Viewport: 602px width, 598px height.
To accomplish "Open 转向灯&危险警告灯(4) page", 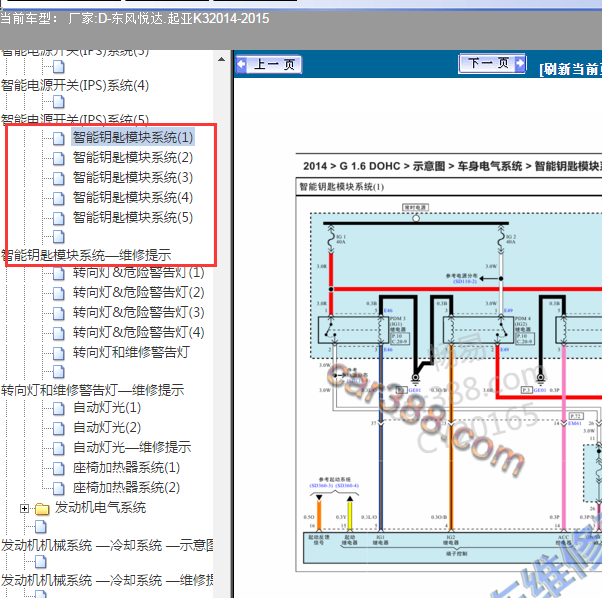I will point(139,332).
